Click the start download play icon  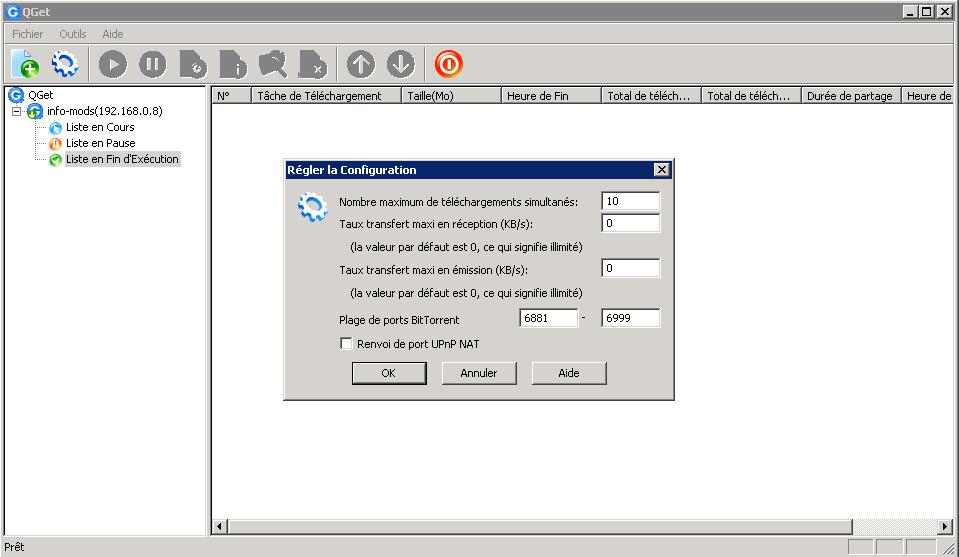click(113, 64)
